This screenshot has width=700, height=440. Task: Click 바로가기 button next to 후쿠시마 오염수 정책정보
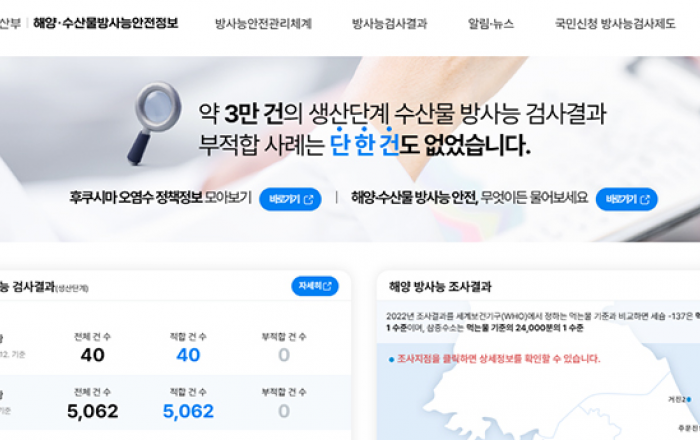pyautogui.click(x=290, y=199)
